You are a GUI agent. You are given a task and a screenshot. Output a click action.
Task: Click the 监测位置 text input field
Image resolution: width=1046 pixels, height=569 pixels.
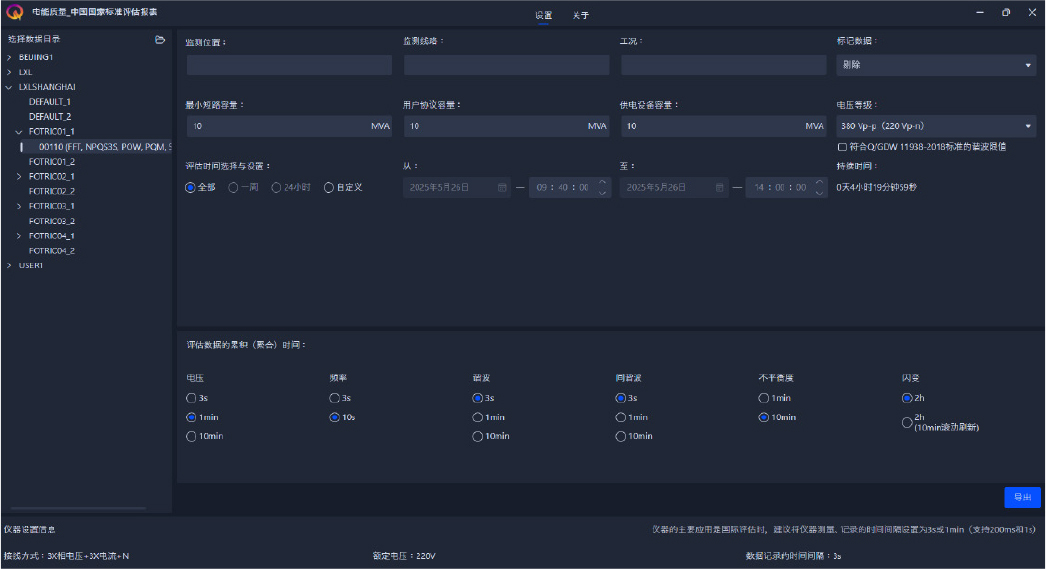[289, 65]
